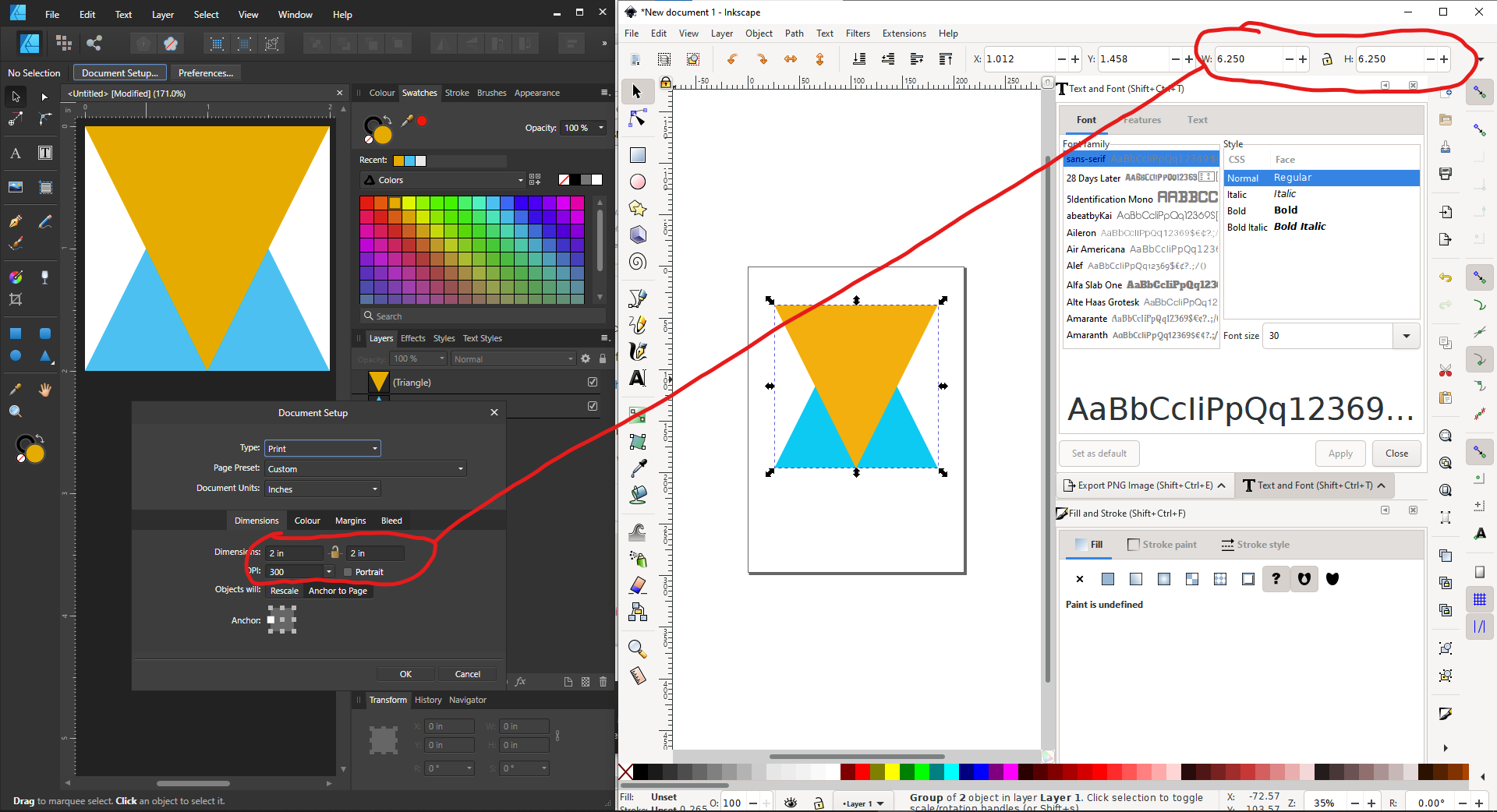Choose flat colour fill in Fill and Stroke
Viewport: 1497px width, 812px height.
[x=1108, y=579]
